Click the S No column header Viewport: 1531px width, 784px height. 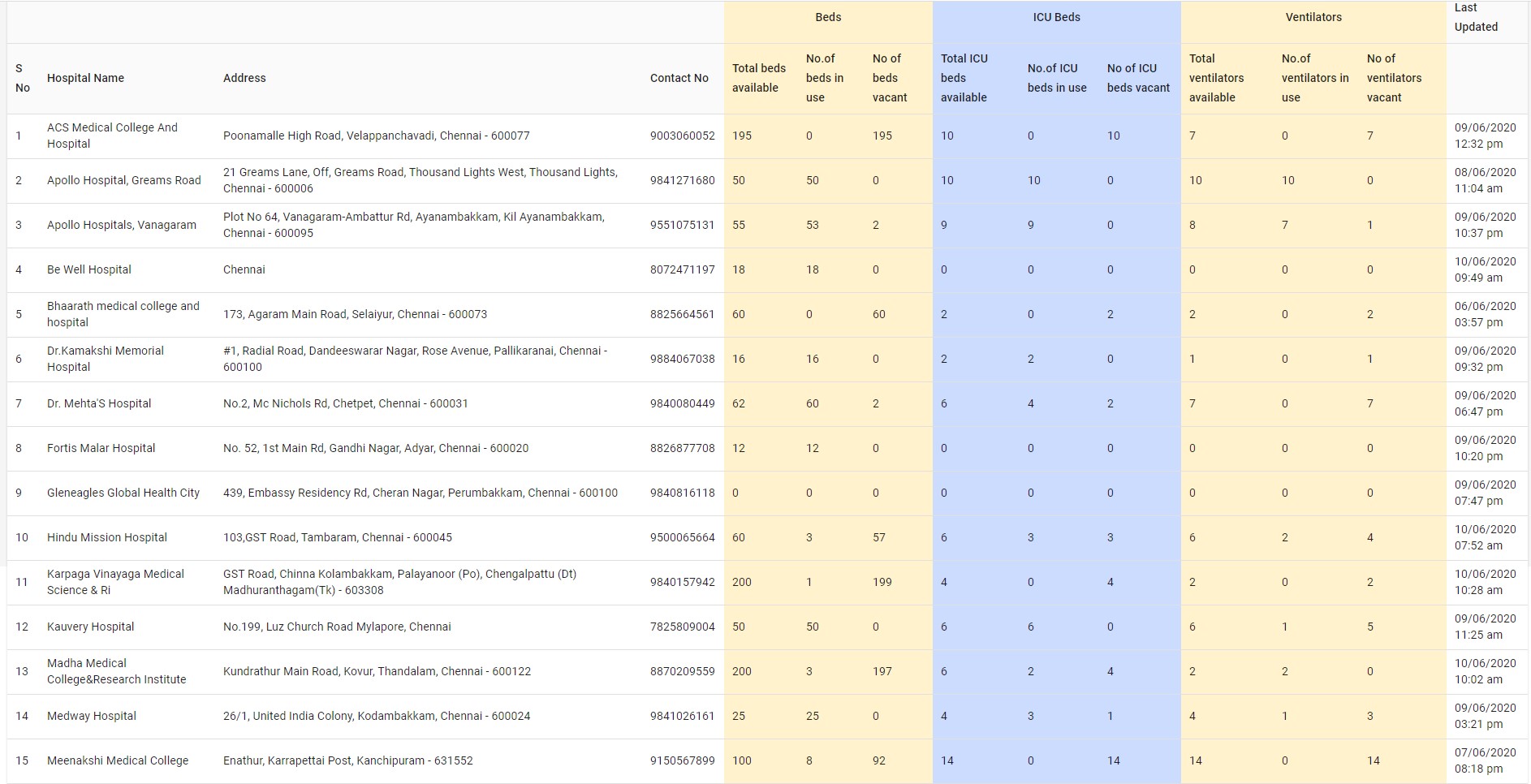pos(23,78)
